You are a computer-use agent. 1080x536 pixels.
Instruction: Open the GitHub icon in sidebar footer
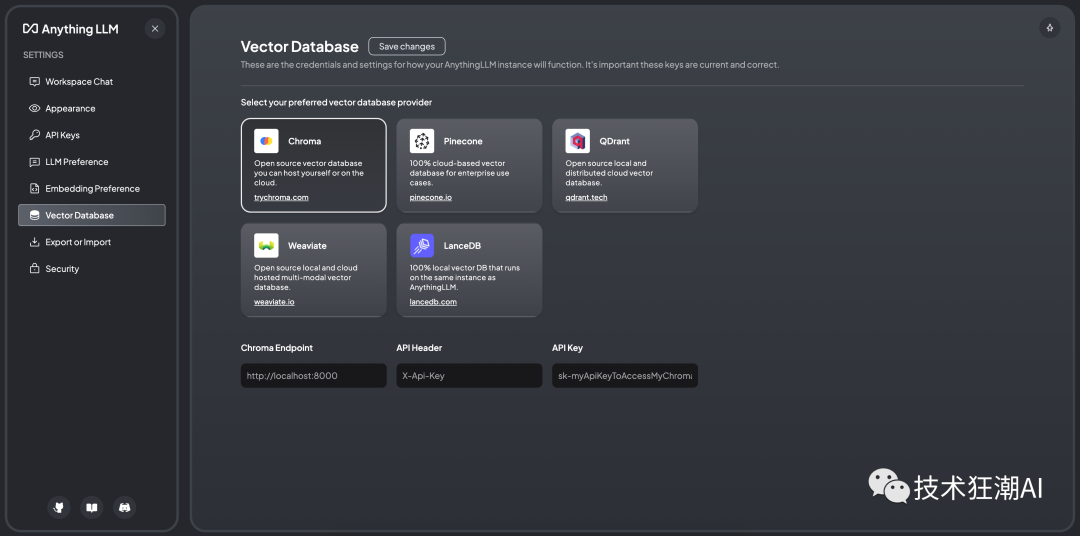pos(59,508)
